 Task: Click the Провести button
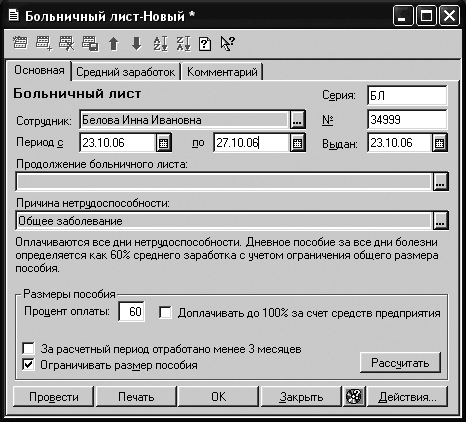pos(54,397)
